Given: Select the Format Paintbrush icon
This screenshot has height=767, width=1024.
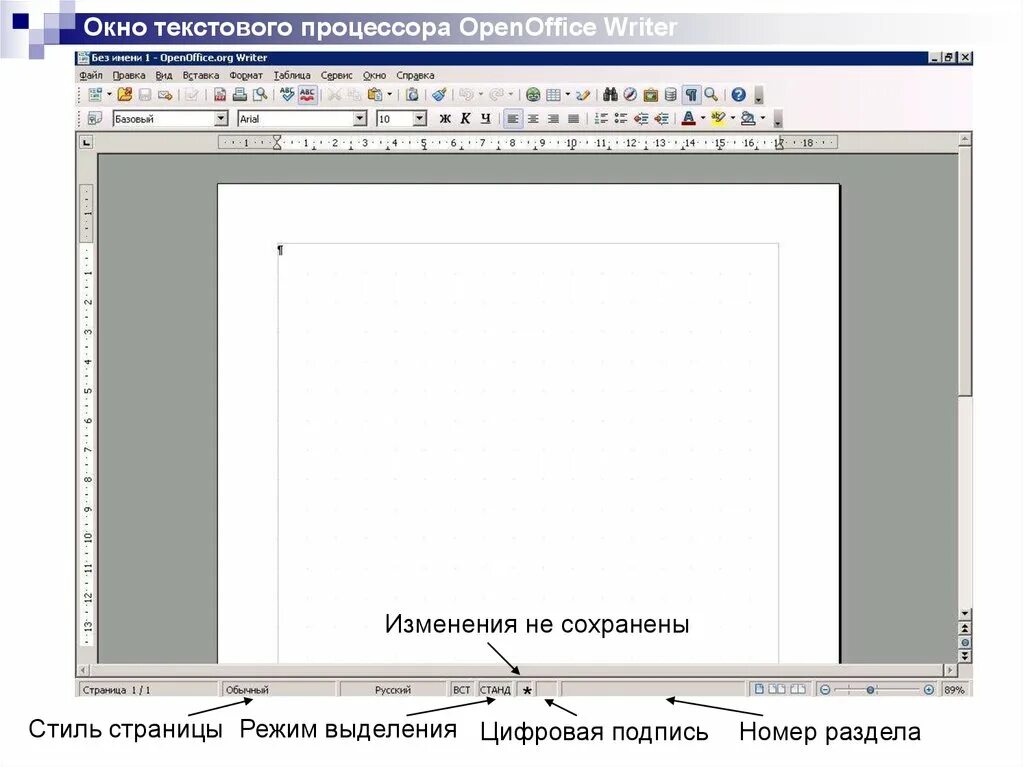Looking at the screenshot, I should (x=440, y=95).
